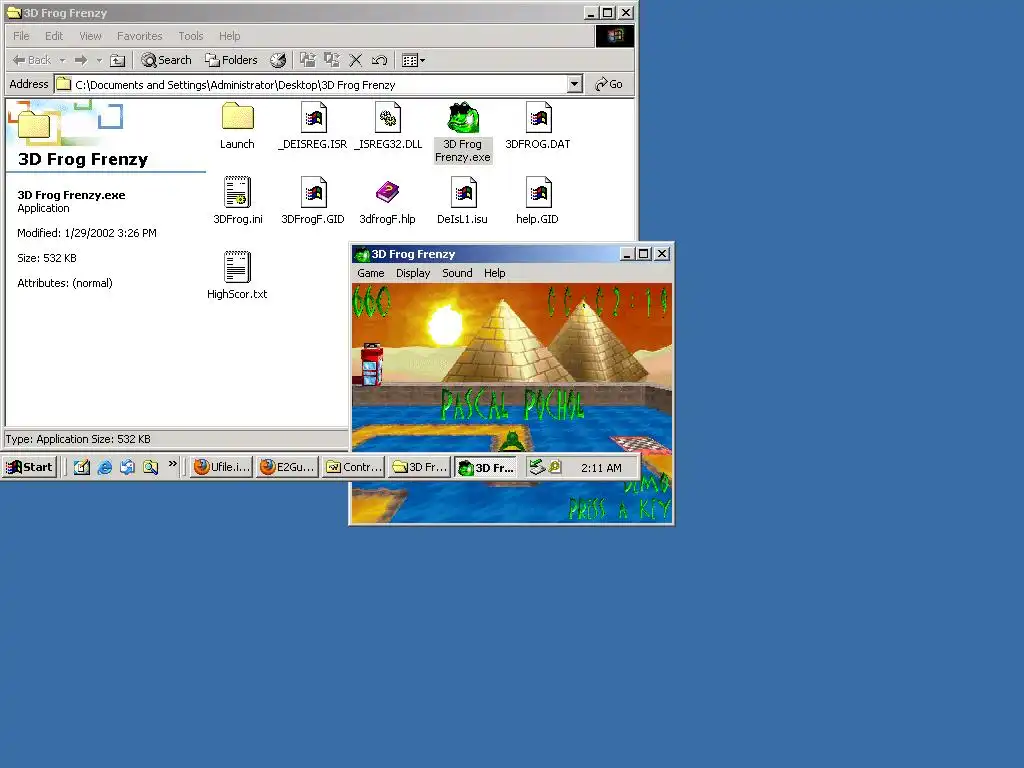Select the 3dfrogF.hlp help book icon

click(388, 192)
